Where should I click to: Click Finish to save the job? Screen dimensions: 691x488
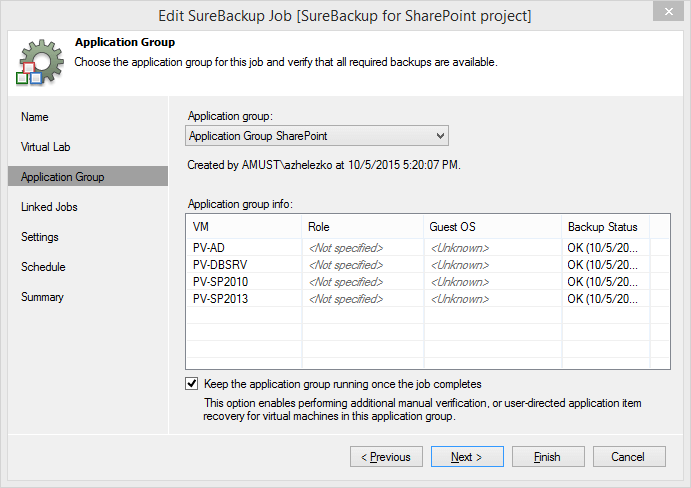tap(548, 457)
